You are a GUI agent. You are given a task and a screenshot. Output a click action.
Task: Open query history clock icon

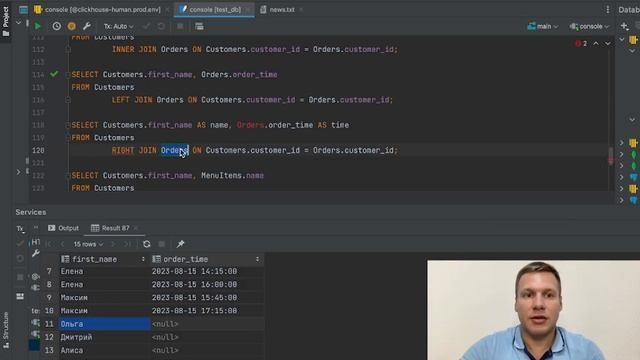(56, 26)
